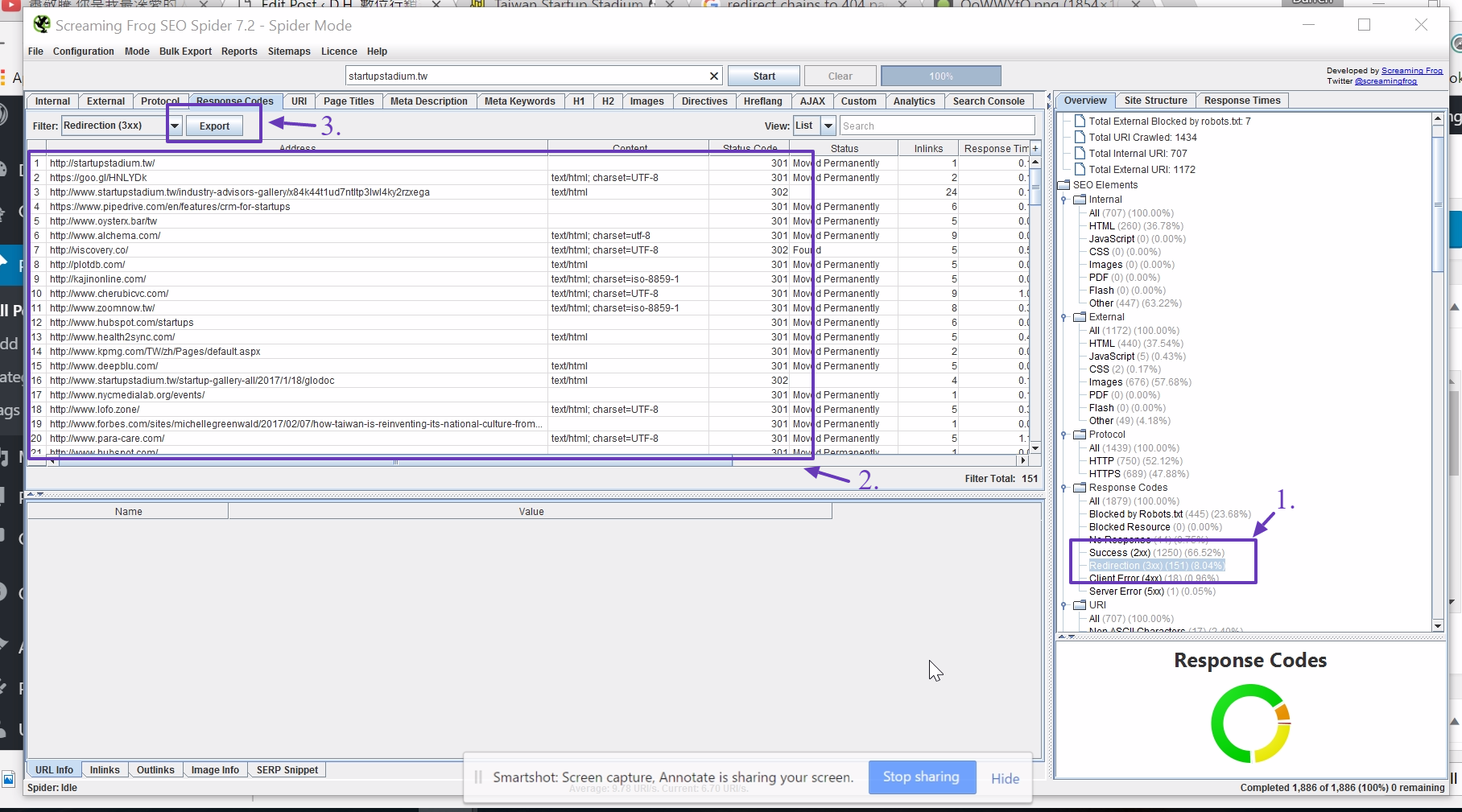Sort by the Address column header
Viewport: 1462px width, 812px height.
[x=297, y=149]
